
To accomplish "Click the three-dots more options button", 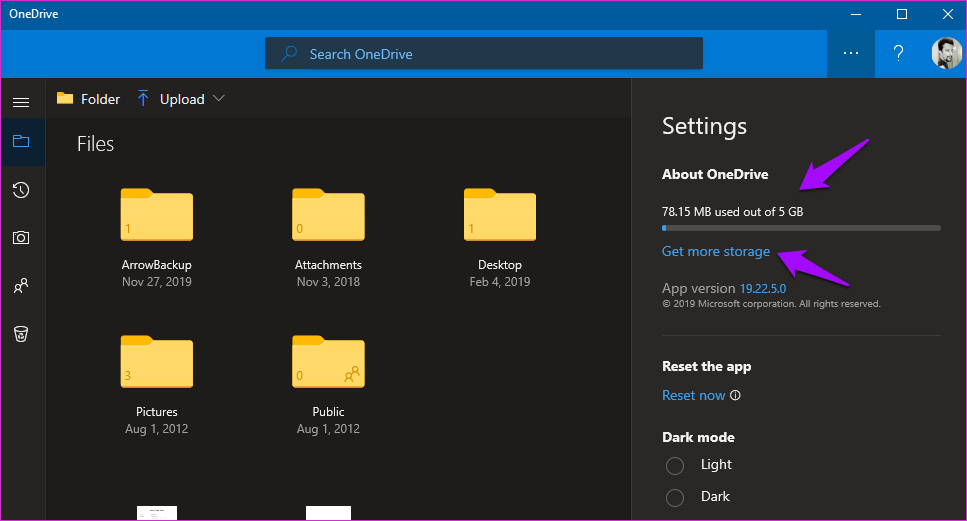I will 851,54.
